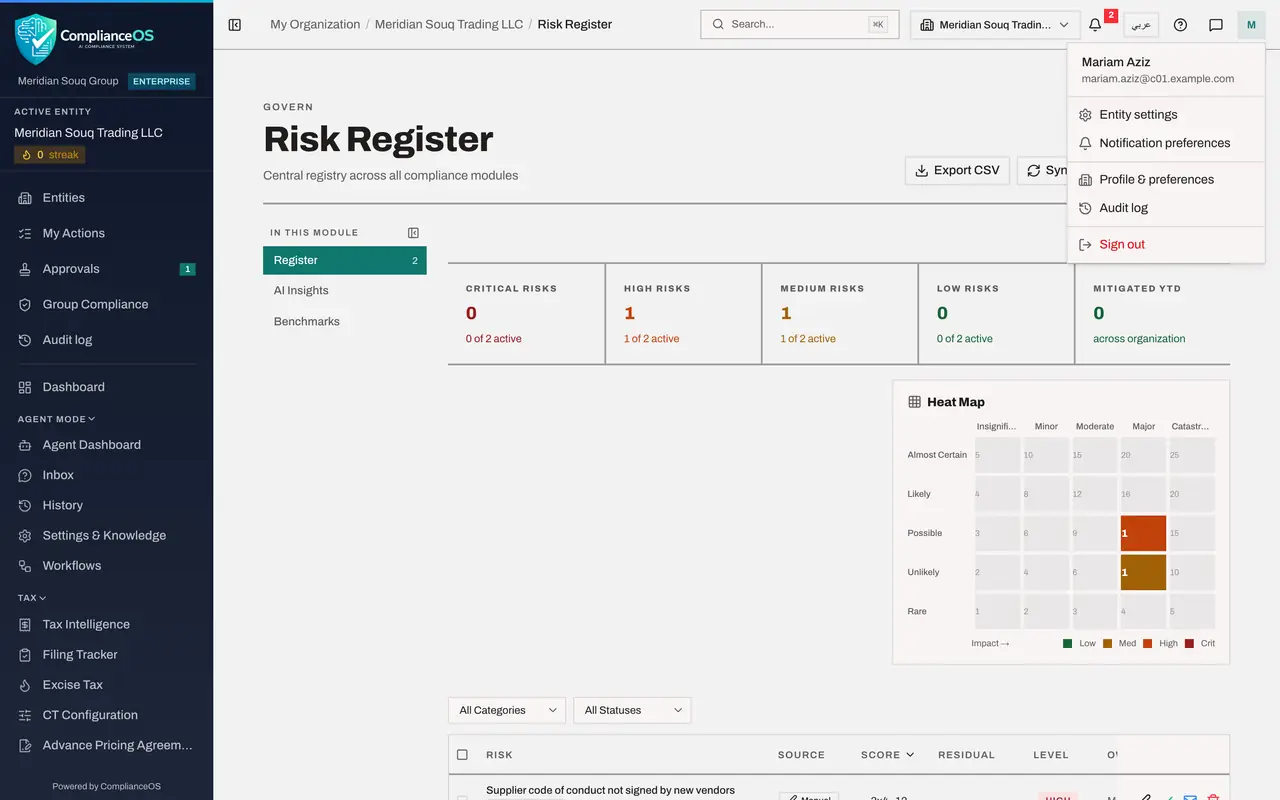
Task: Click the medium-risk Unlikely/Major heat map cell
Action: 1144,572
